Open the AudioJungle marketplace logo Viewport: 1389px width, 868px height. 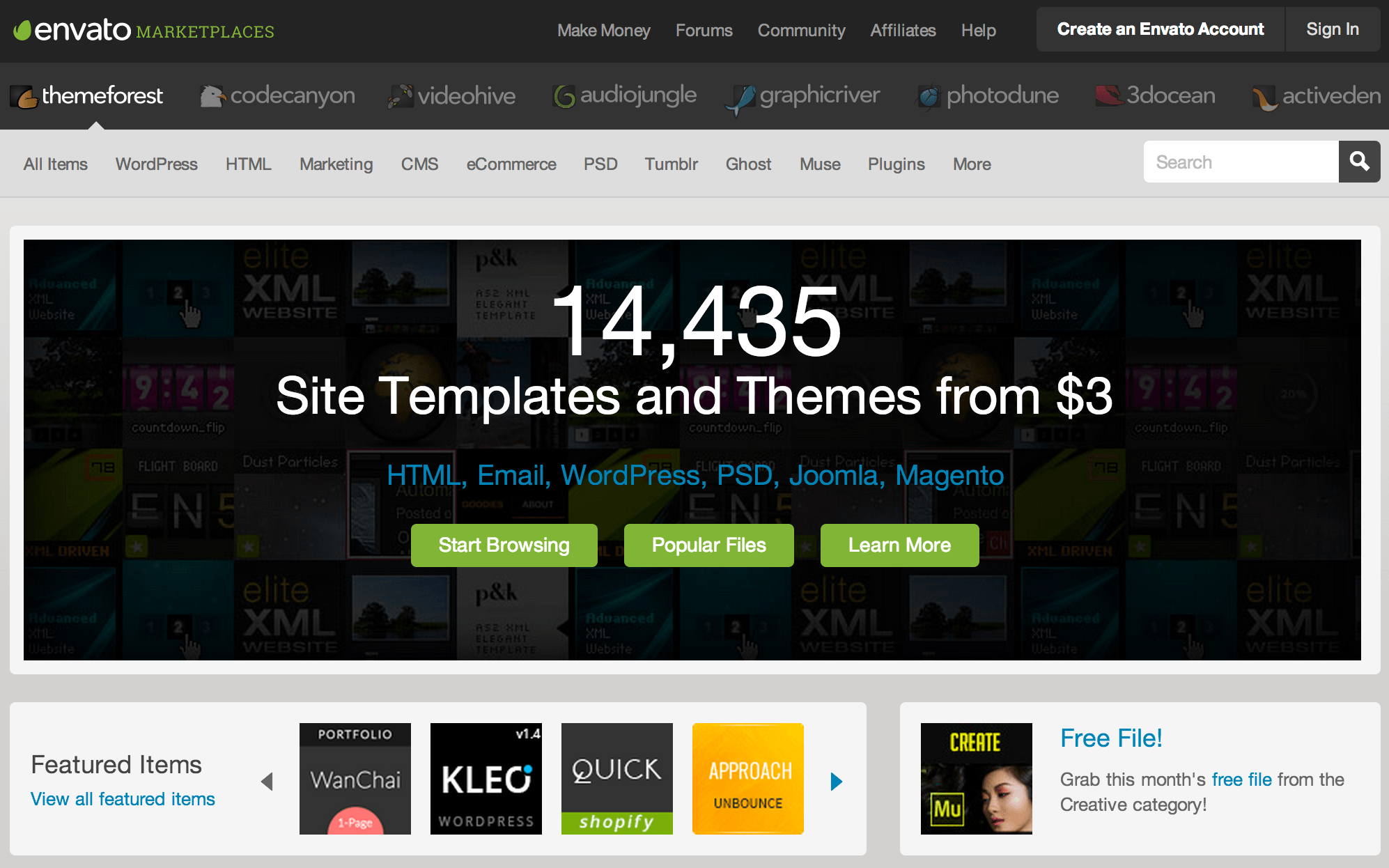tap(625, 95)
